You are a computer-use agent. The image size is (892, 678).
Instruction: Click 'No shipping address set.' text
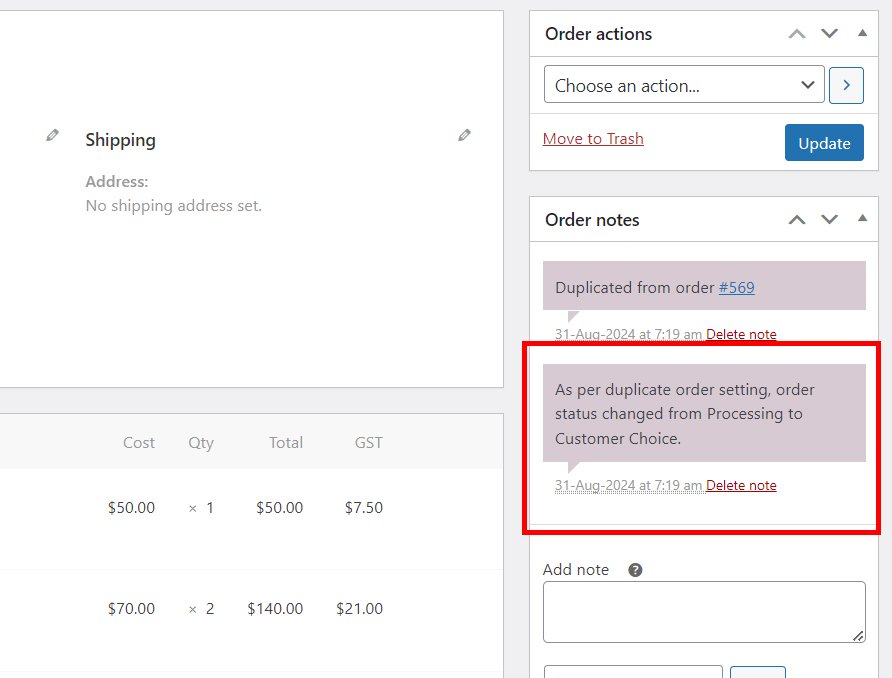tap(174, 206)
